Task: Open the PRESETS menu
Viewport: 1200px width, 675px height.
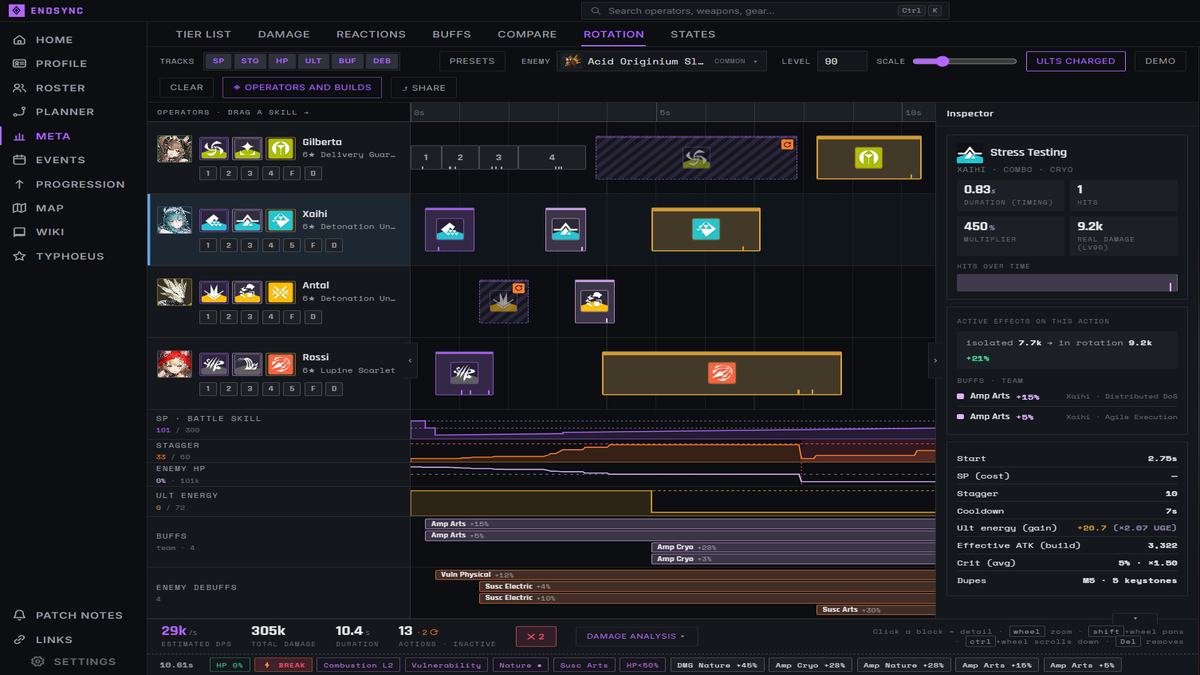Action: tap(472, 61)
